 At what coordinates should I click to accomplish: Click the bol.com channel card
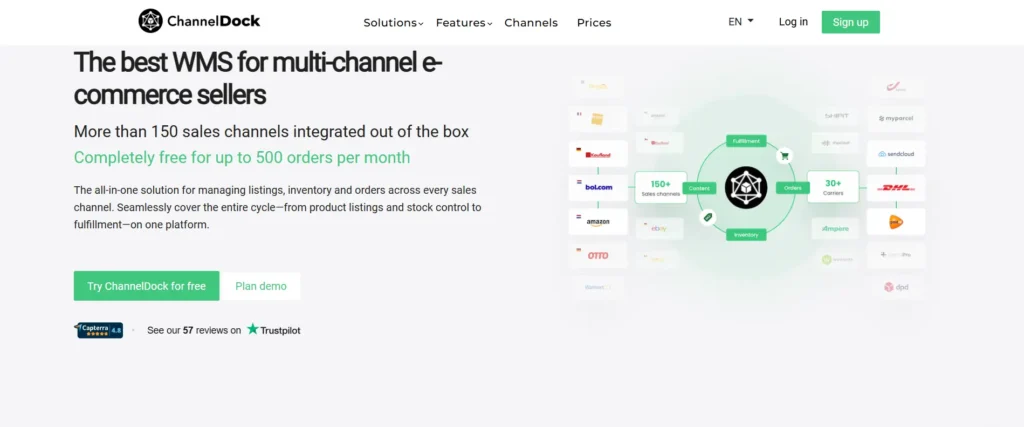[598, 187]
